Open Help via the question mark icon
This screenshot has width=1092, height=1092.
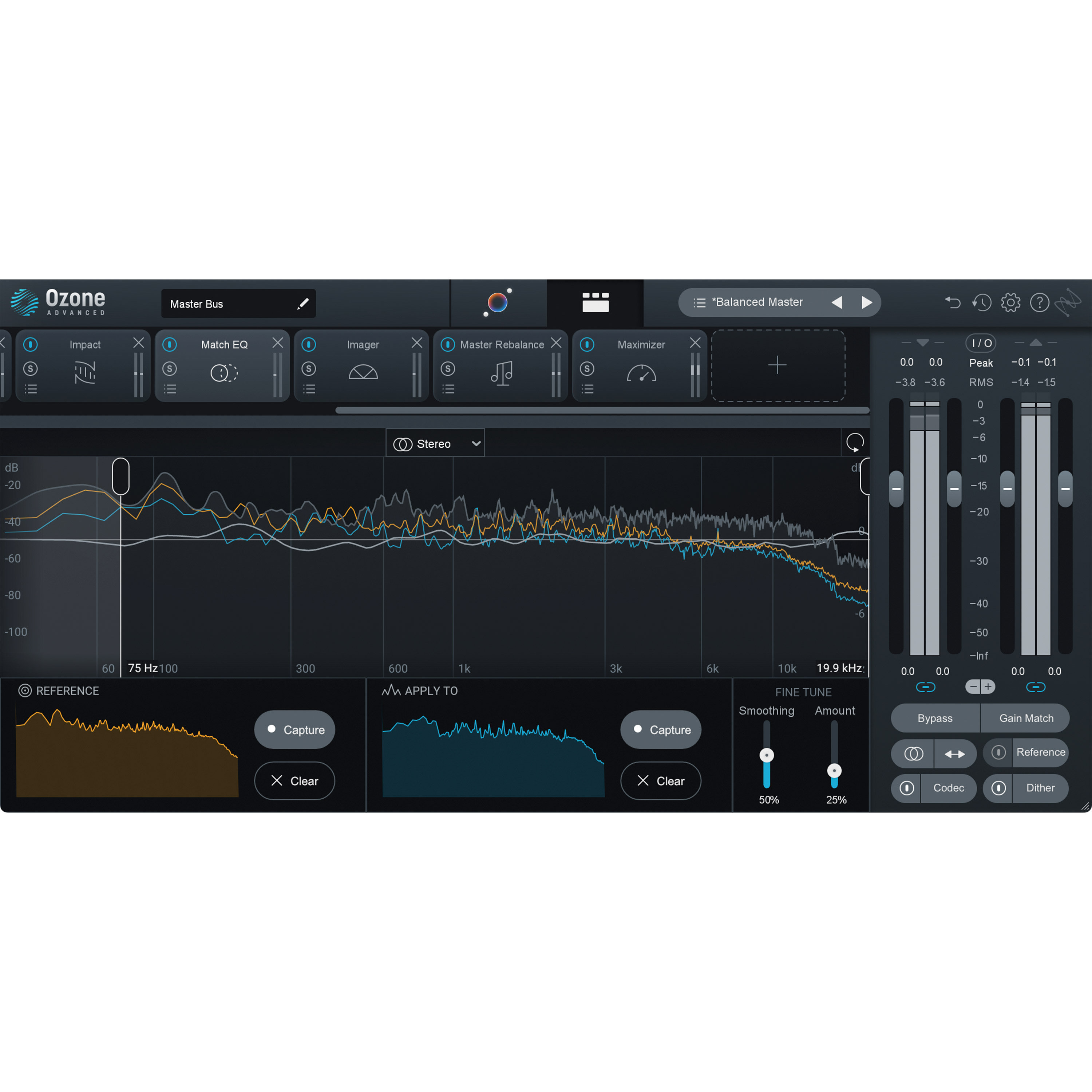pos(1040,303)
